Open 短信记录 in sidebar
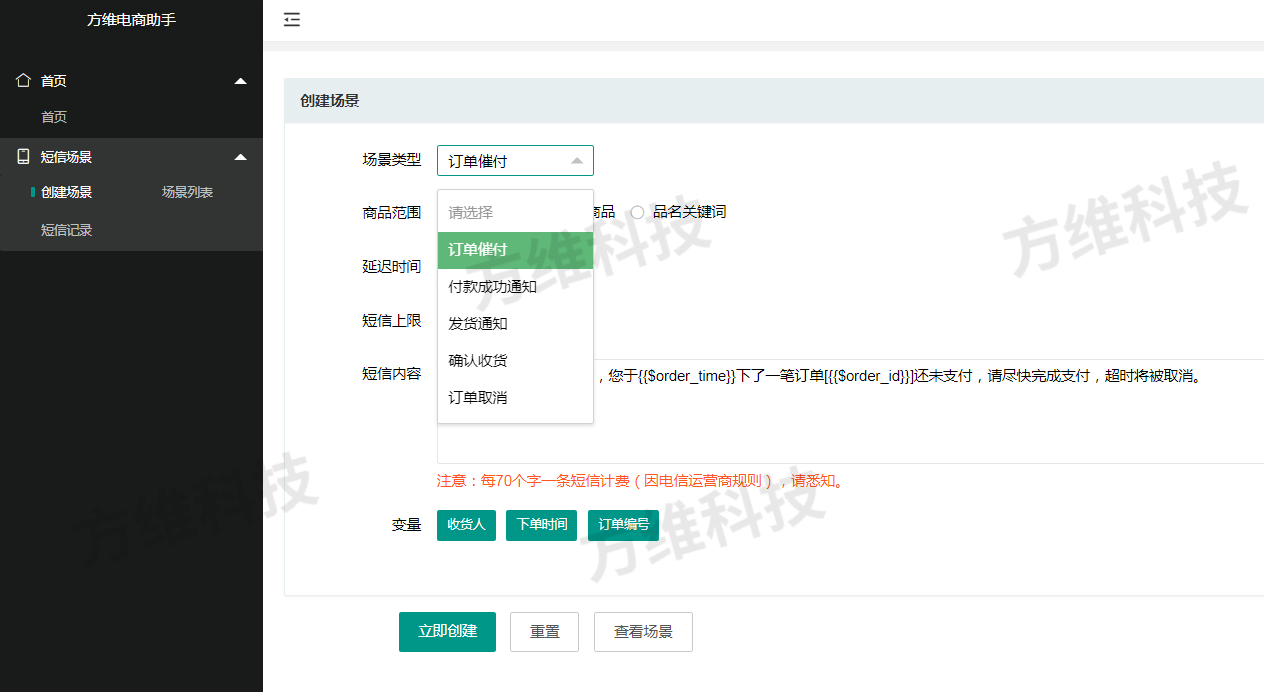The image size is (1264, 692). click(x=67, y=230)
